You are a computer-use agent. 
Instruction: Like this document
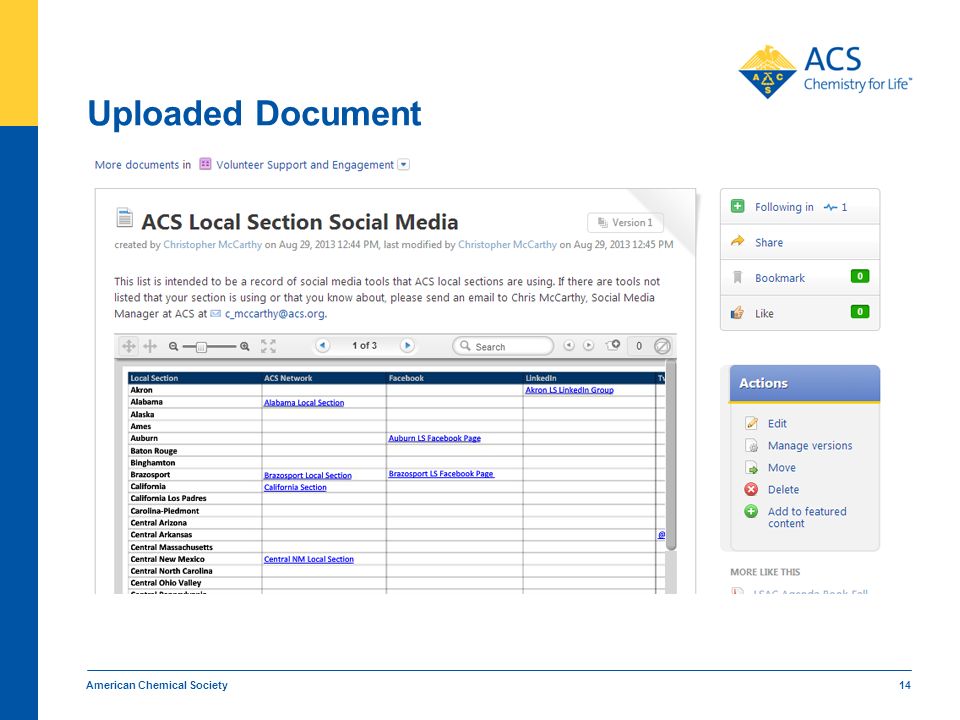pyautogui.click(x=764, y=313)
